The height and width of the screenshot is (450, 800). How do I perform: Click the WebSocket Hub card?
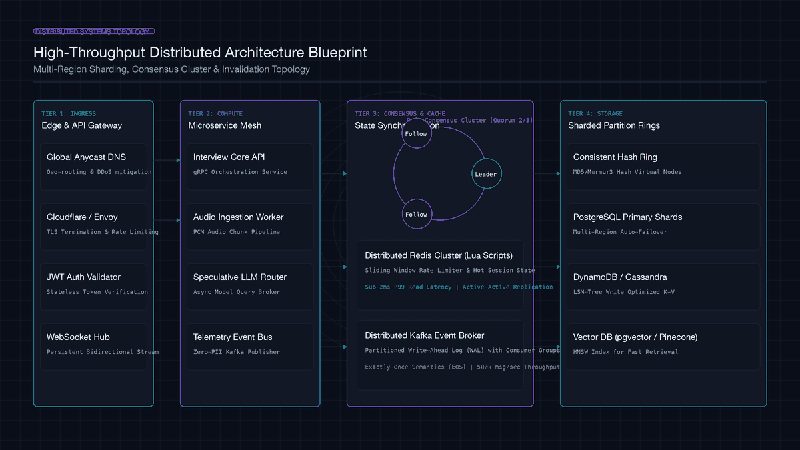tap(94, 346)
